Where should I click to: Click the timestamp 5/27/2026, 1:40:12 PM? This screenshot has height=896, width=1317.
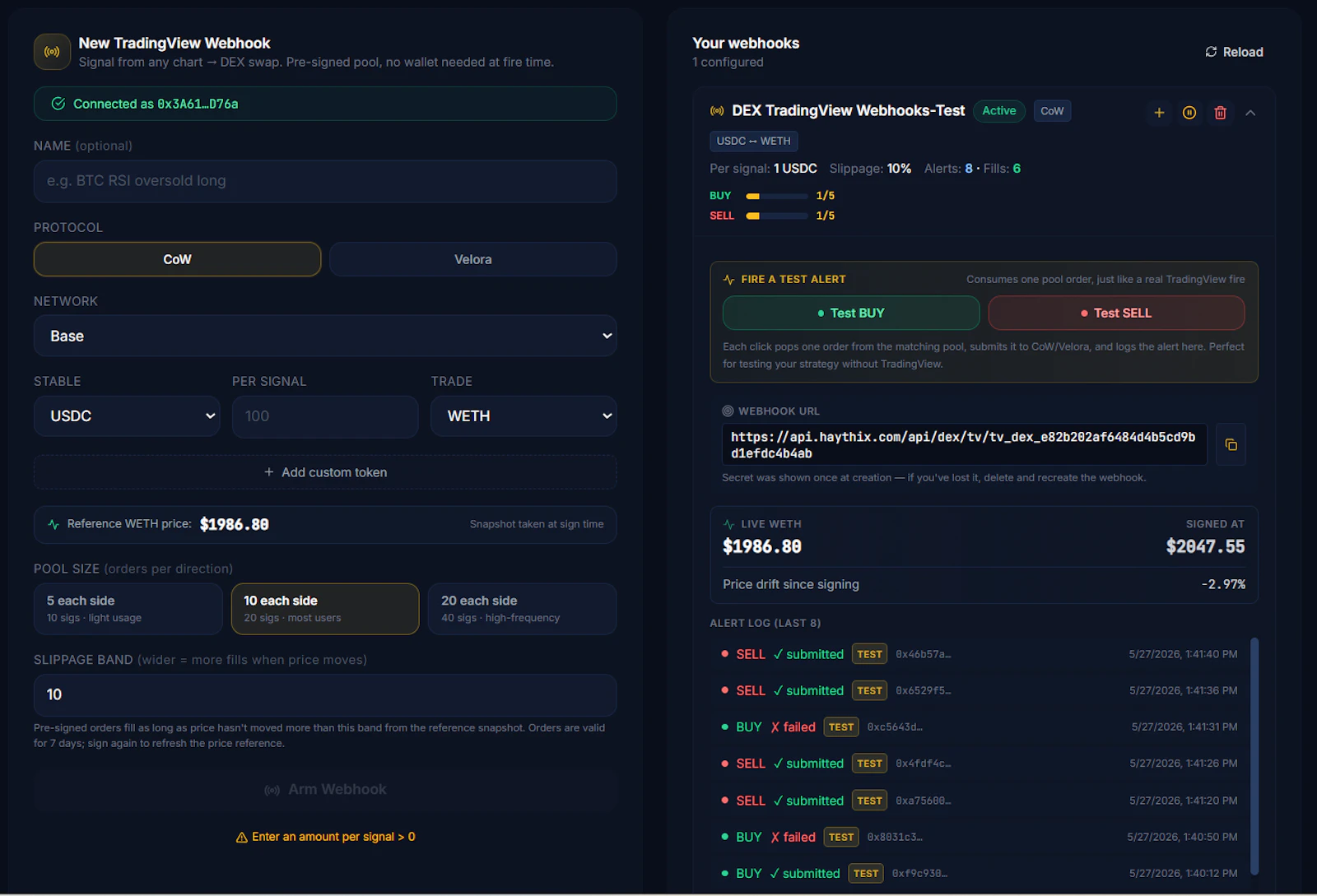click(1184, 874)
